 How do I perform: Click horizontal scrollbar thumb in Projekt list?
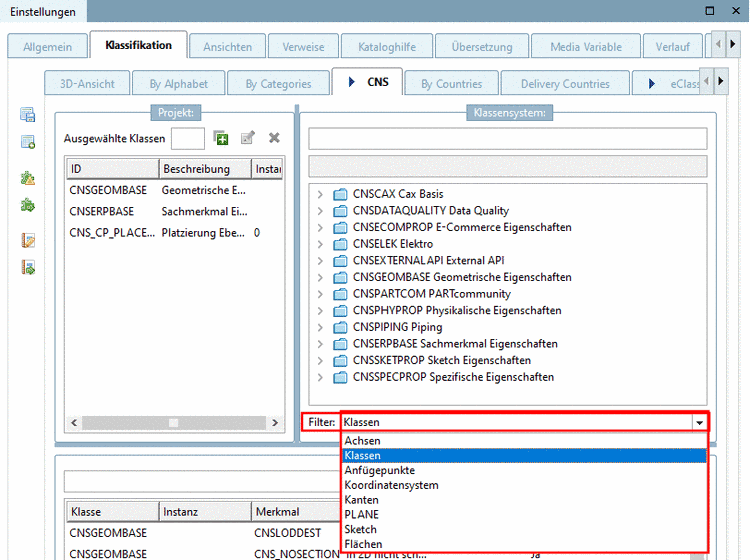coord(173,423)
